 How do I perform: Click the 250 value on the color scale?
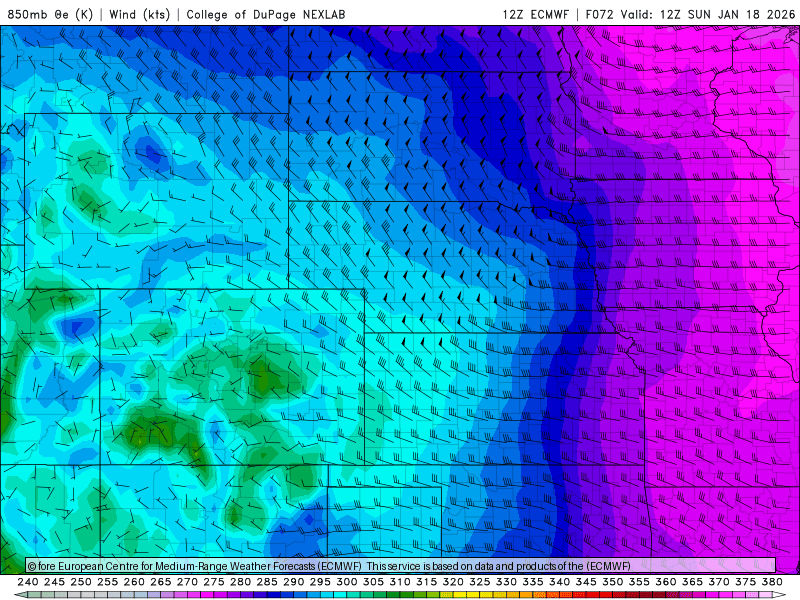pos(81,582)
